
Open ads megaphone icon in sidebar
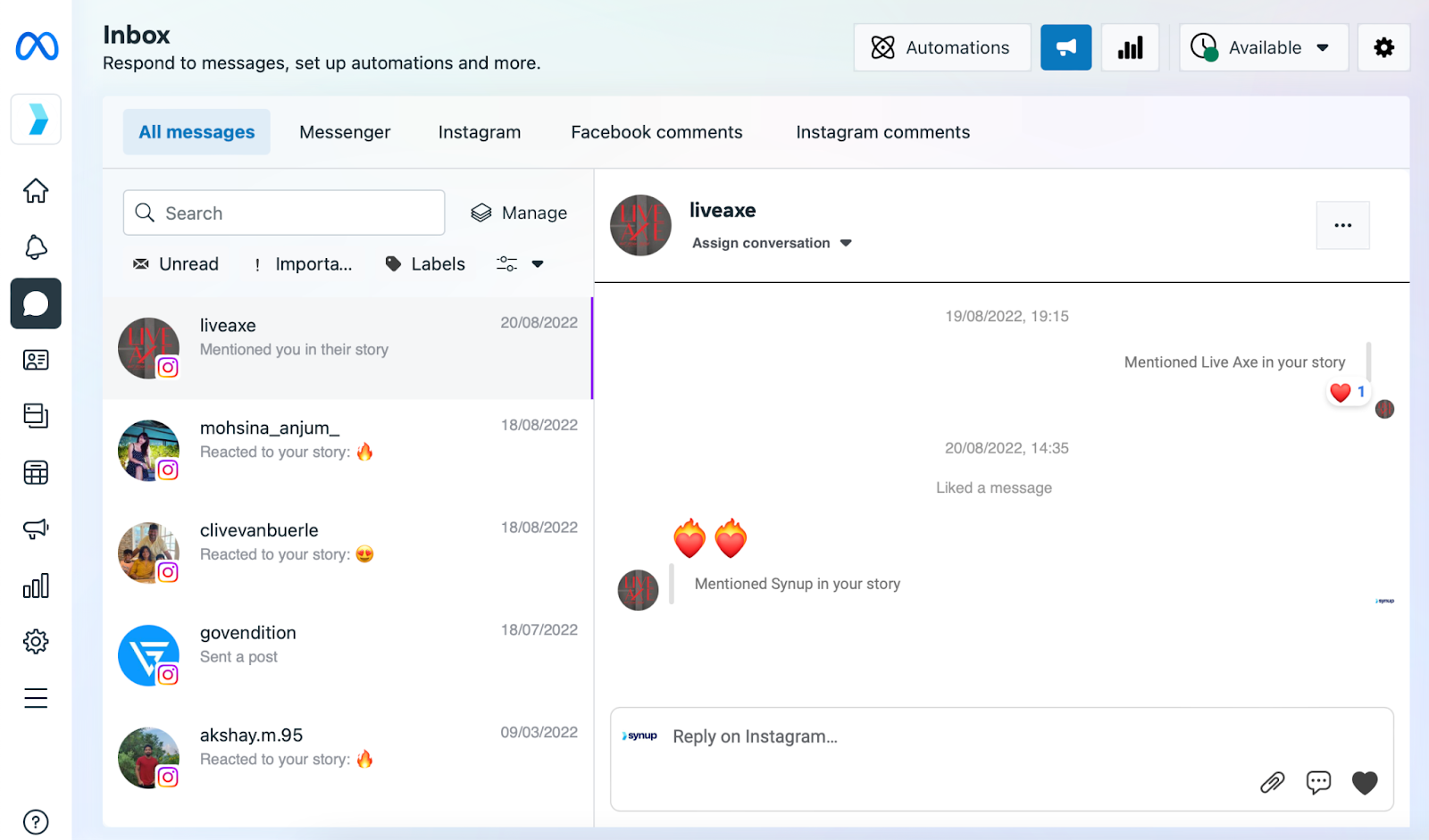pos(36,528)
